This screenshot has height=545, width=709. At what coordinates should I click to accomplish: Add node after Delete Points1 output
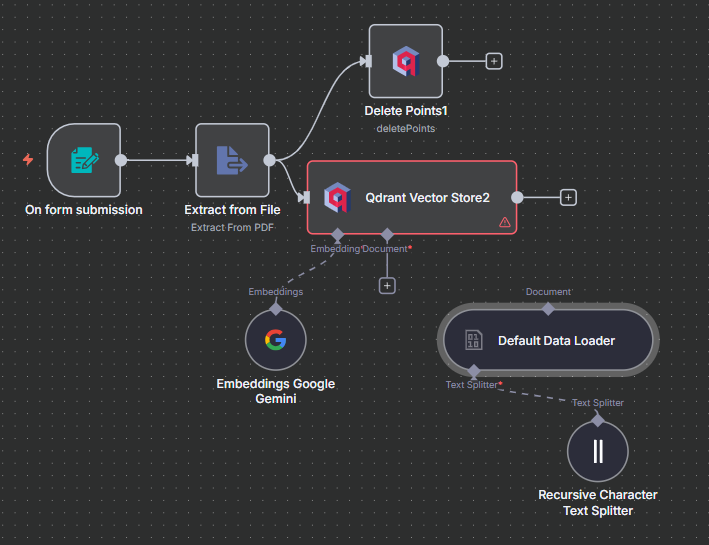pyautogui.click(x=493, y=61)
